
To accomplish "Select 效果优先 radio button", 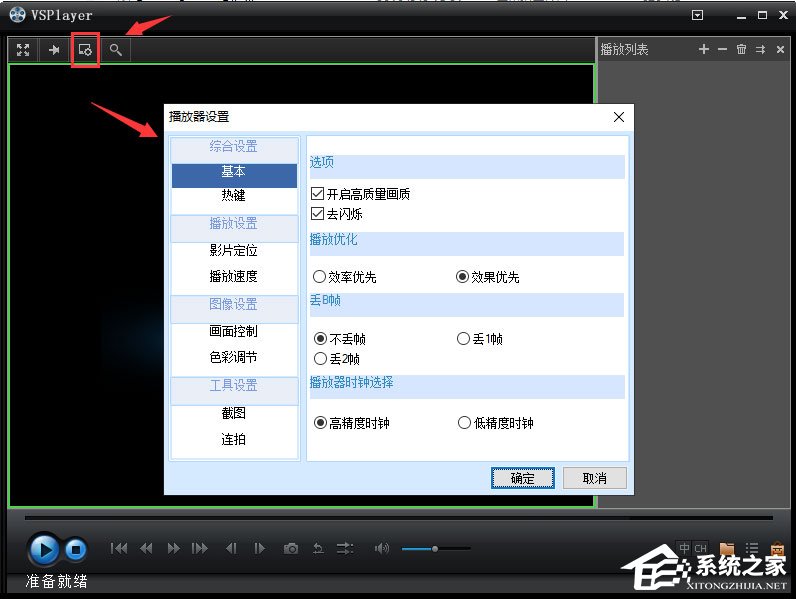I will point(462,277).
